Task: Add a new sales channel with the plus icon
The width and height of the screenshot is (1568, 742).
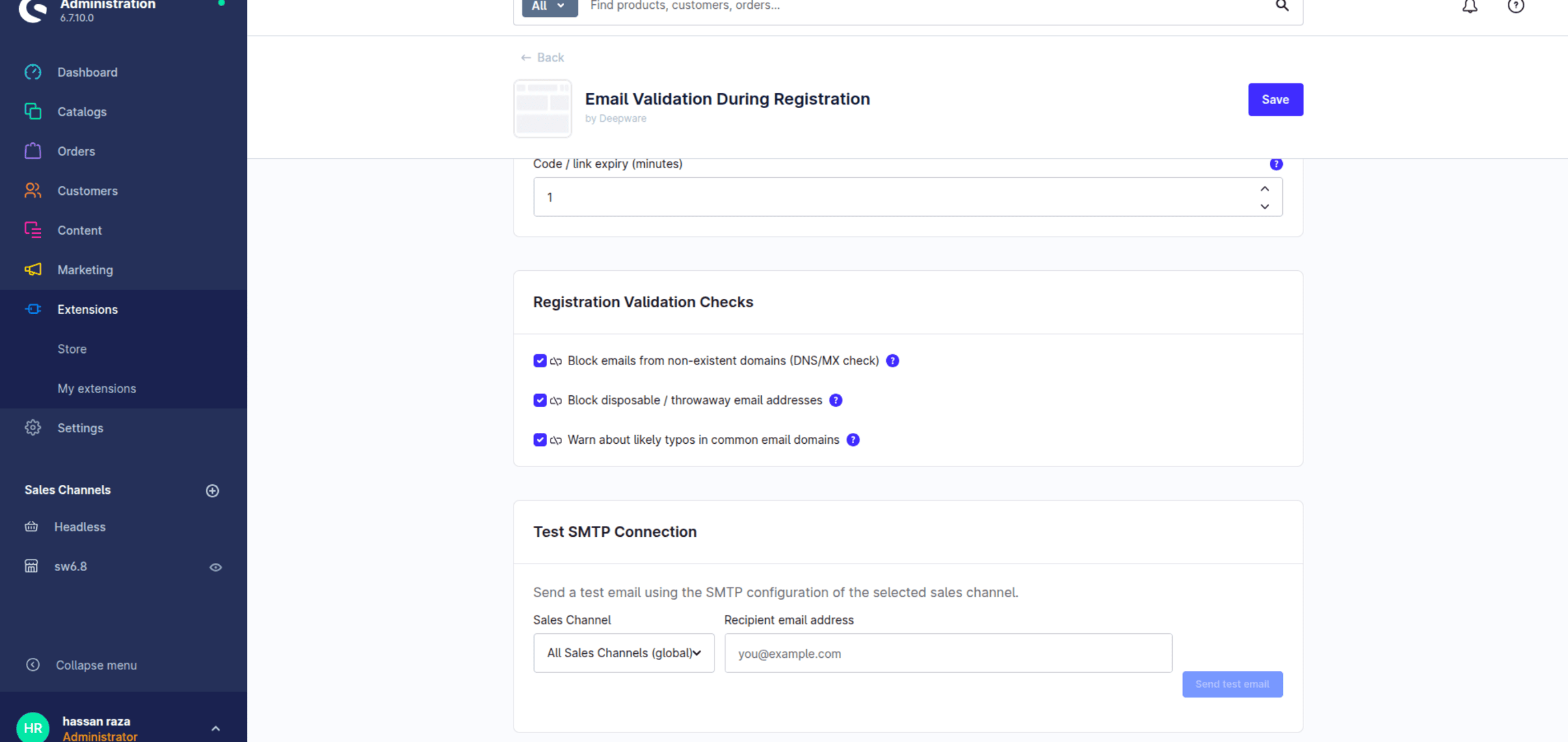Action: click(x=212, y=490)
